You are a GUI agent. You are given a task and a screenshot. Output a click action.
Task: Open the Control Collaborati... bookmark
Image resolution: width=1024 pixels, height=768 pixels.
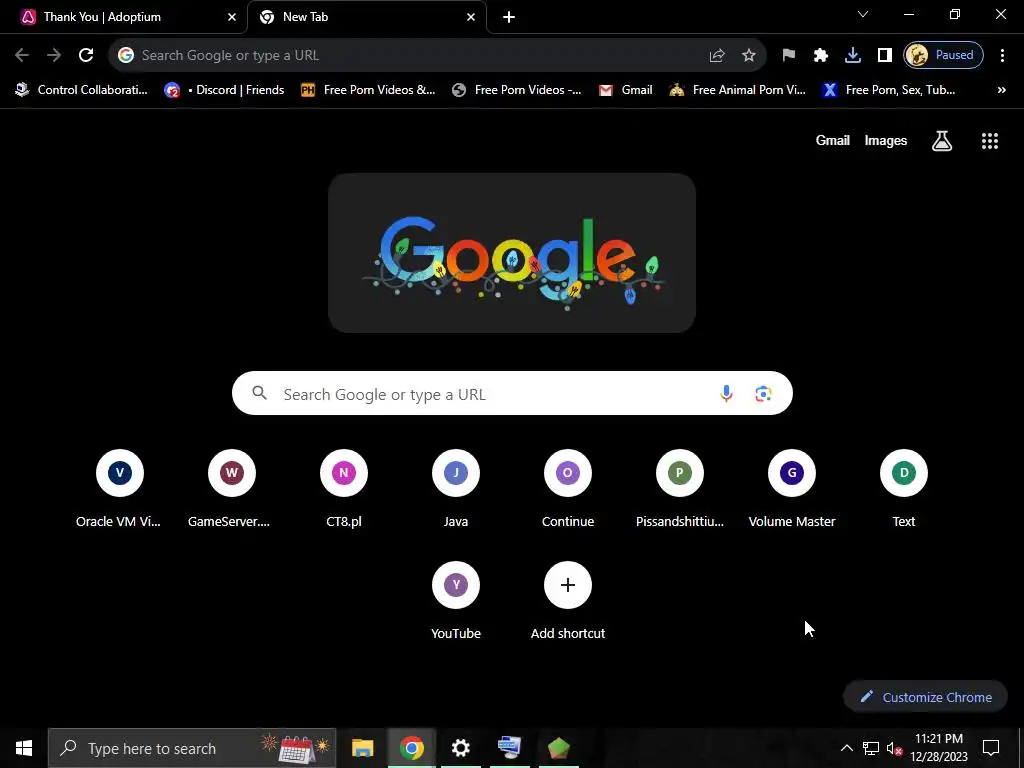point(82,90)
